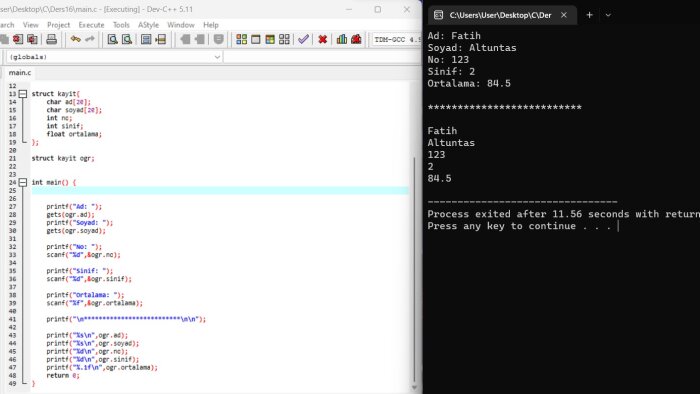The image size is (700, 394).
Task: Click the 'Press any key to continue' line
Action: (x=519, y=226)
